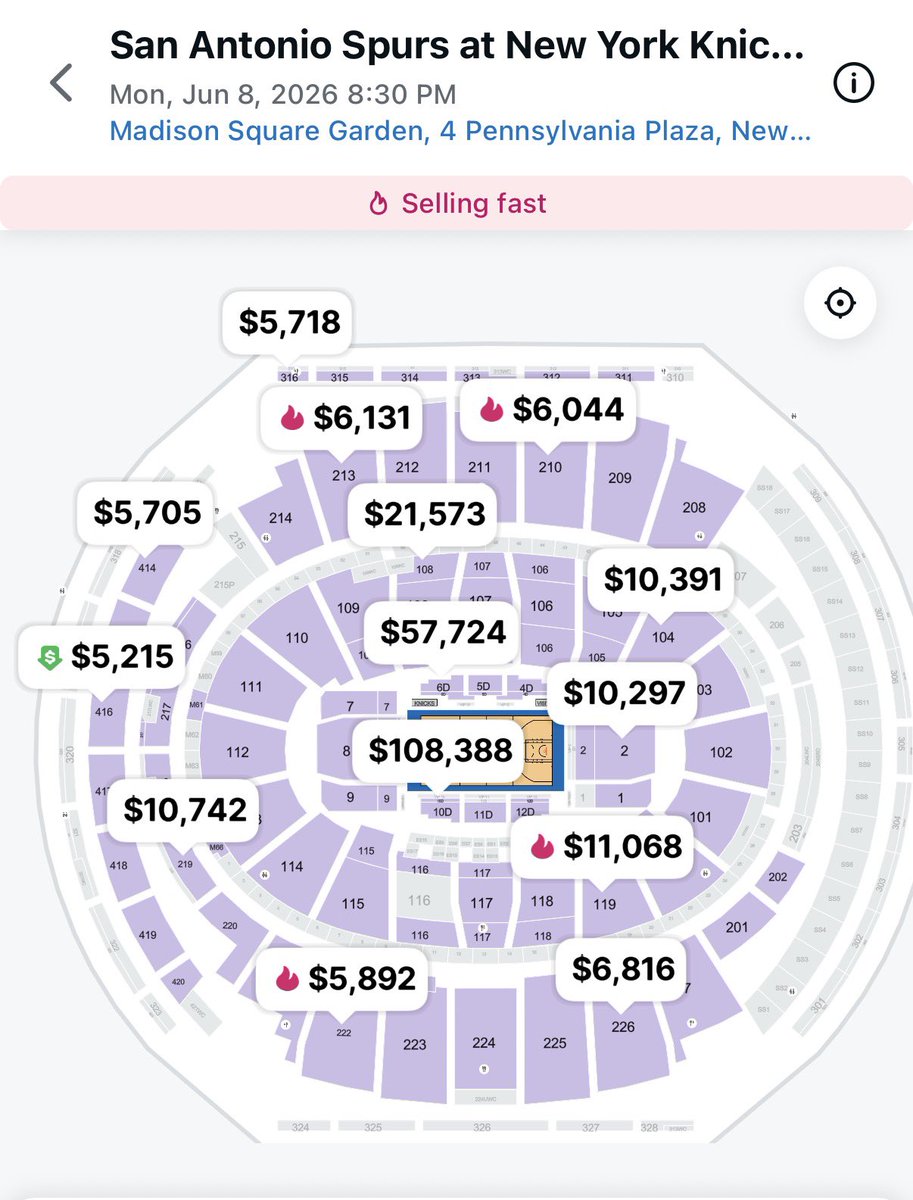This screenshot has height=1200, width=913.
Task: Recenter map with the crosshair icon
Action: click(840, 302)
